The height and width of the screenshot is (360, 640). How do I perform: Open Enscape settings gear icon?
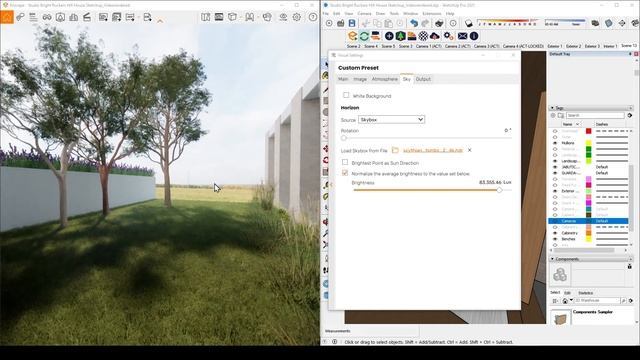[x=297, y=17]
